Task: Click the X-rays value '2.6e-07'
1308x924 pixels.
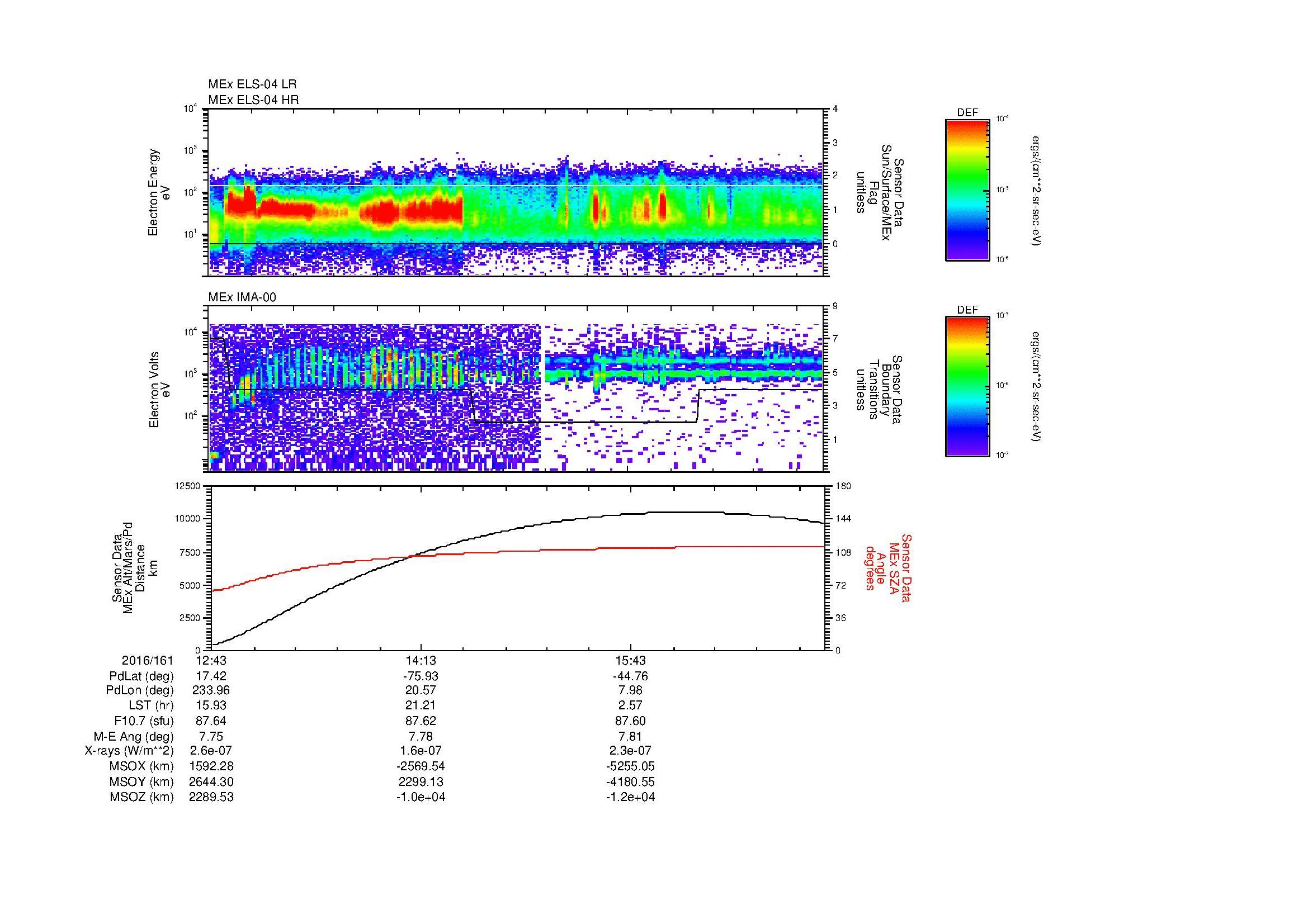Action: (x=211, y=751)
